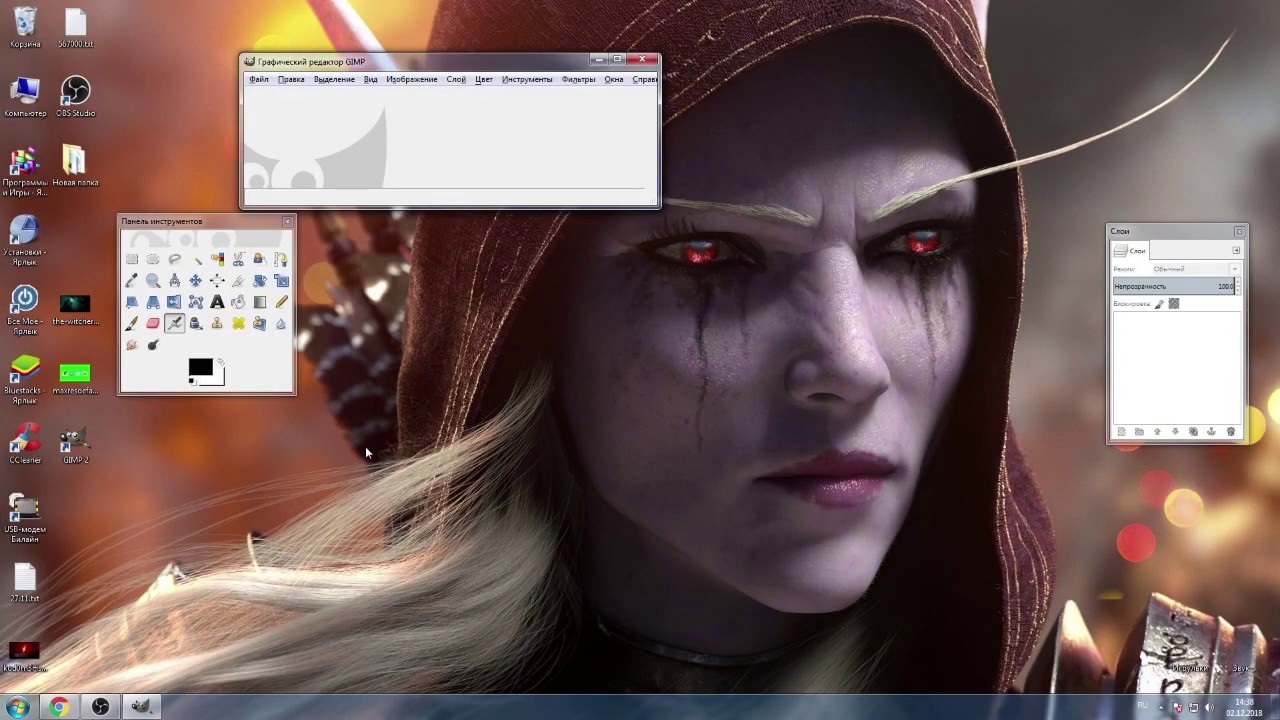Screen dimensions: 1280x720
Task: Select the Scissors Select tool
Action: [238, 259]
